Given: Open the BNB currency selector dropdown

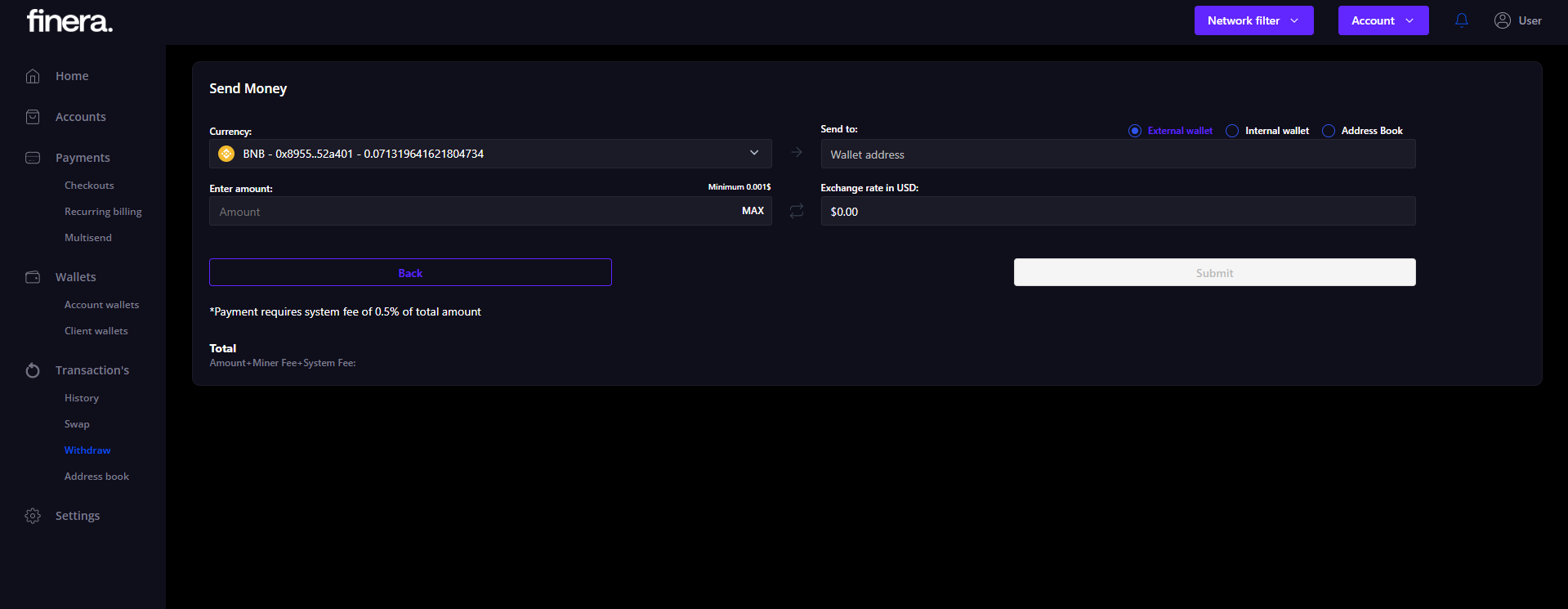Looking at the screenshot, I should pos(490,154).
